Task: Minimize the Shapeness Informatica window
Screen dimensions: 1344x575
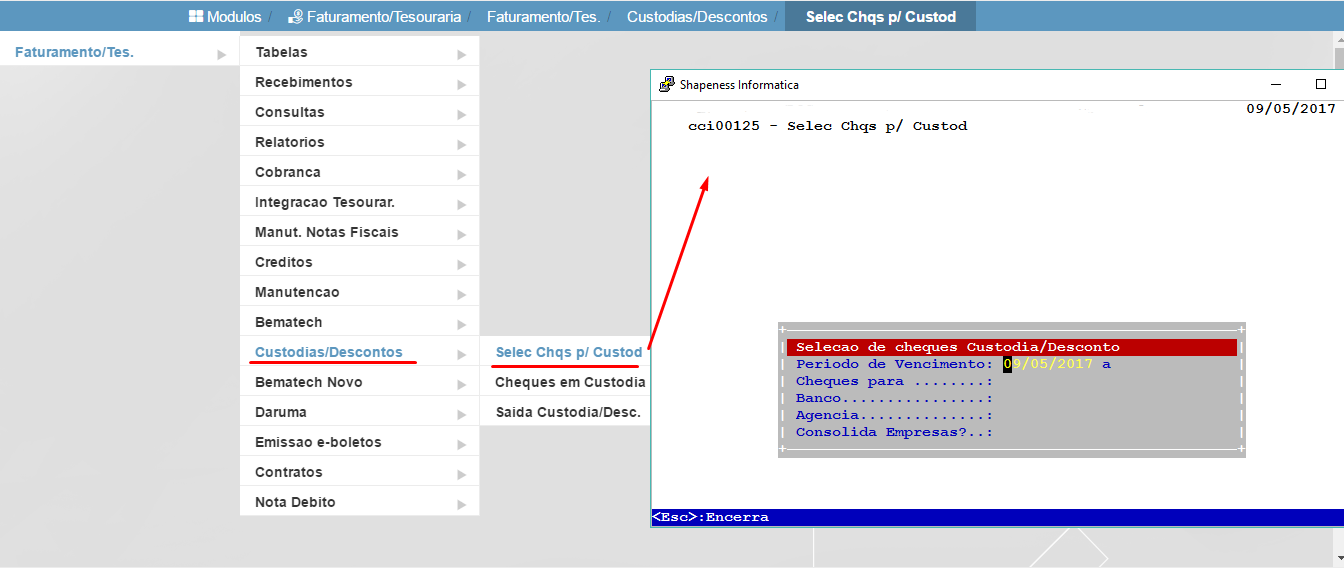Action: pyautogui.click(x=1276, y=85)
